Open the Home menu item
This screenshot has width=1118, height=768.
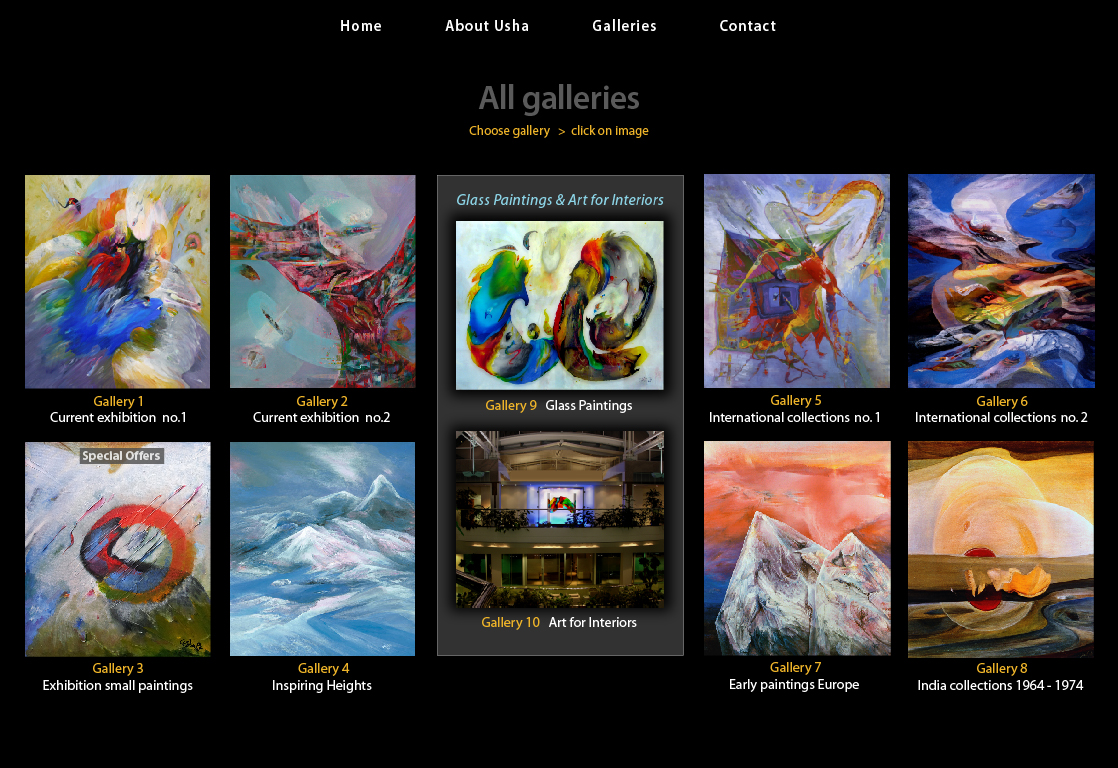(361, 26)
